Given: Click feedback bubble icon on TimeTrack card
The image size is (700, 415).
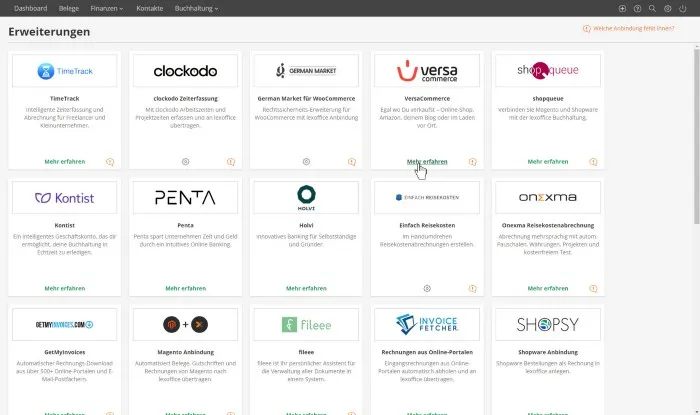Looking at the screenshot, I should (x=110, y=161).
